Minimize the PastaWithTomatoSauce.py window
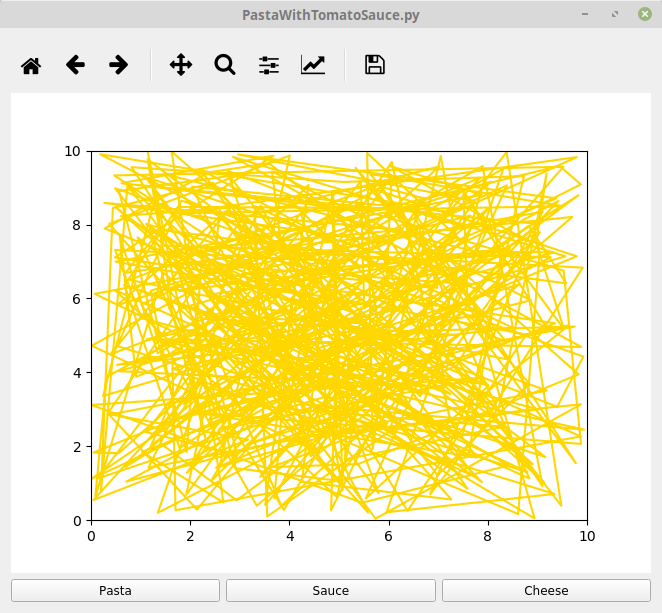The width and height of the screenshot is (662, 613). [585, 14]
